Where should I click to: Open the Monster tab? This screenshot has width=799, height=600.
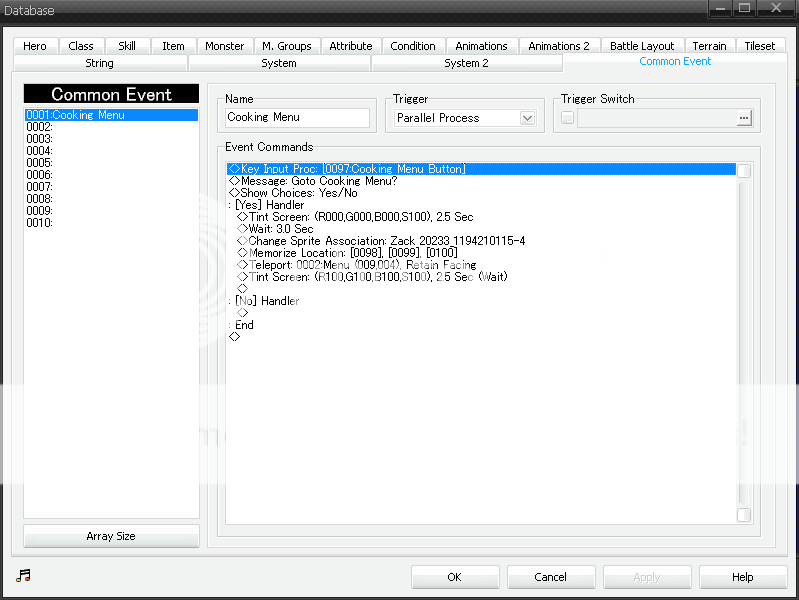click(x=224, y=46)
